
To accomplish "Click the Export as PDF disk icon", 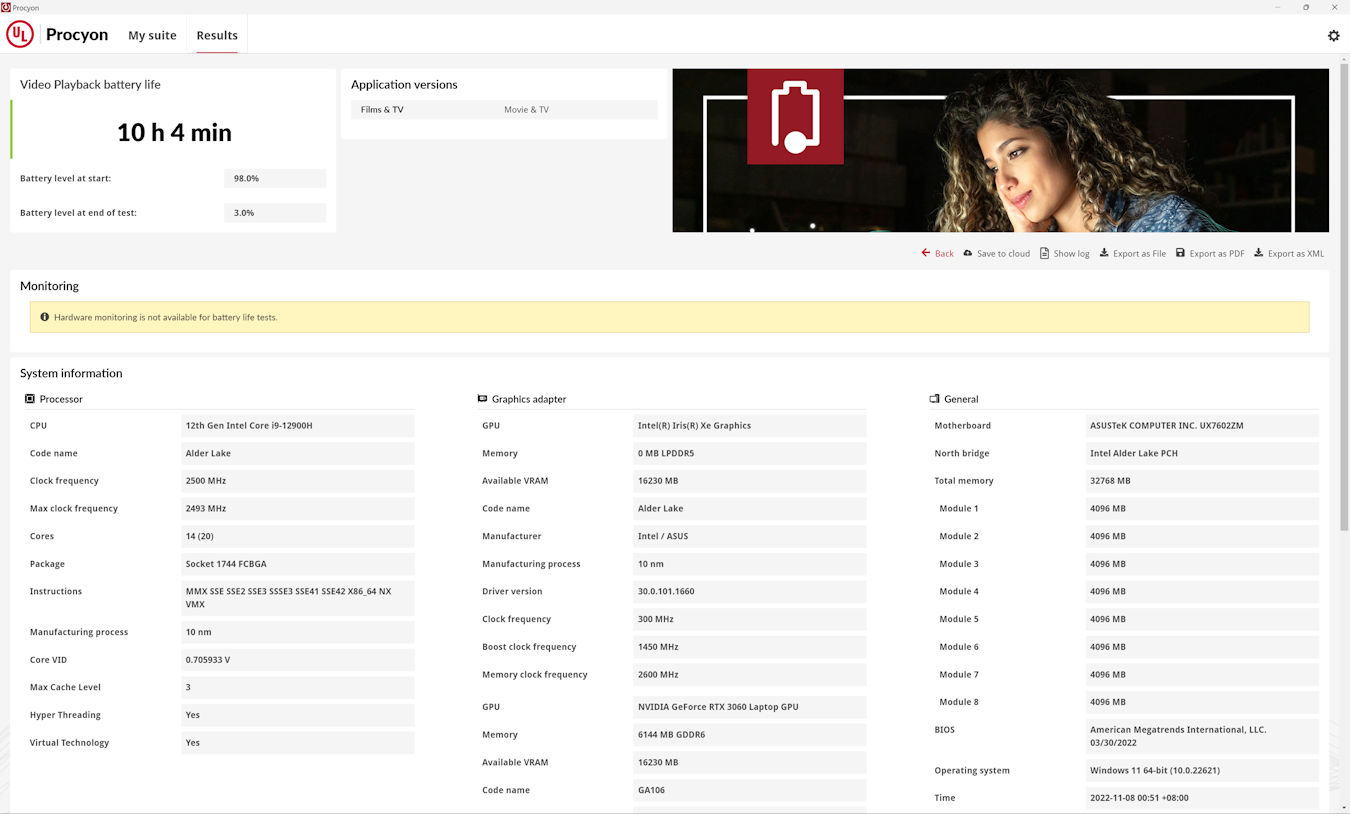I will pos(1180,253).
